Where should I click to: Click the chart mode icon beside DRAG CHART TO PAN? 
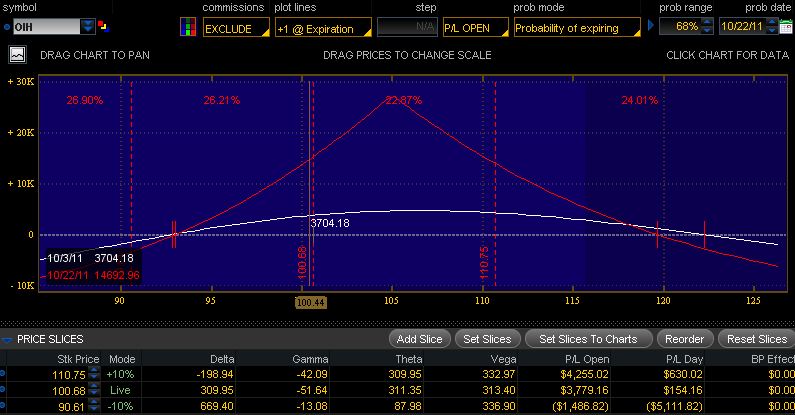click(17, 55)
